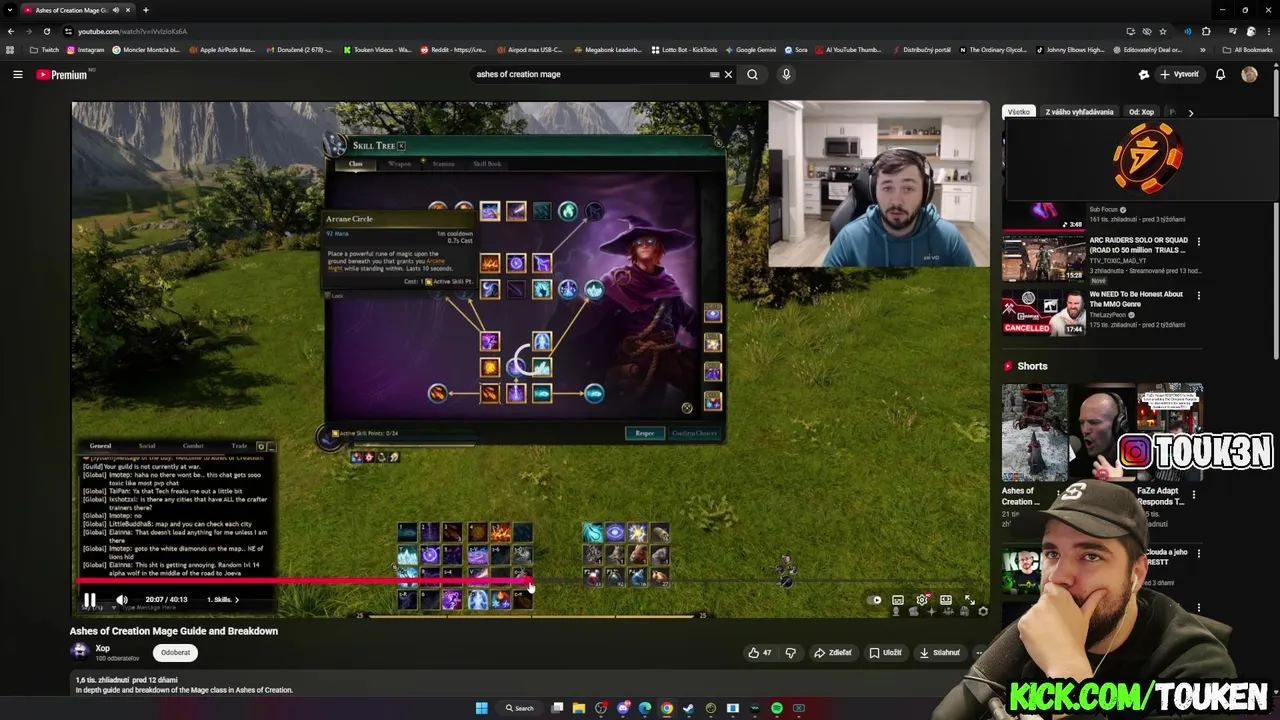Screen dimensions: 1280x720
Task: Open options for the MMO Genre video
Action: tap(1198, 295)
